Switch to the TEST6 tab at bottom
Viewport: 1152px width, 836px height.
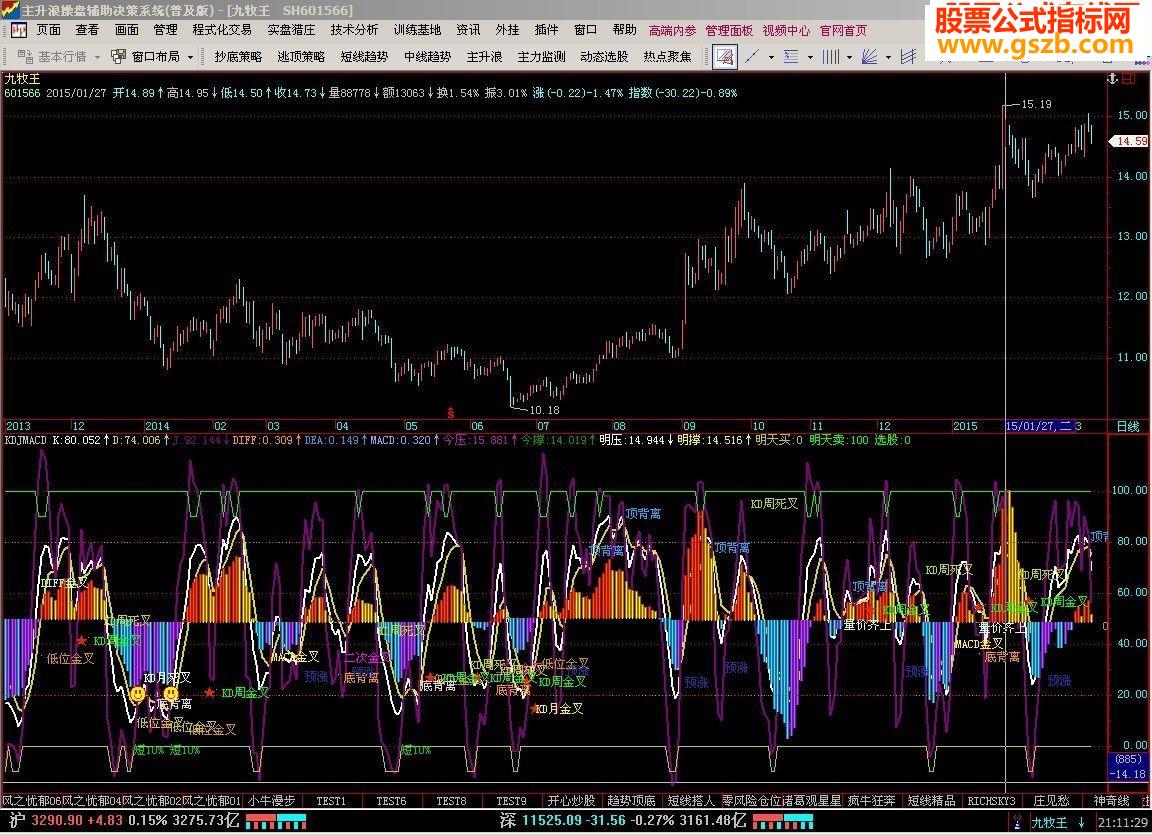coord(390,801)
